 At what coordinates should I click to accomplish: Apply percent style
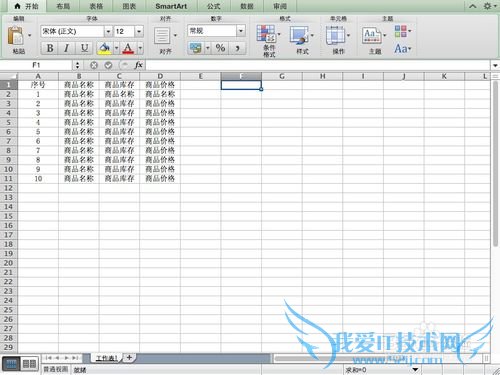(220, 48)
